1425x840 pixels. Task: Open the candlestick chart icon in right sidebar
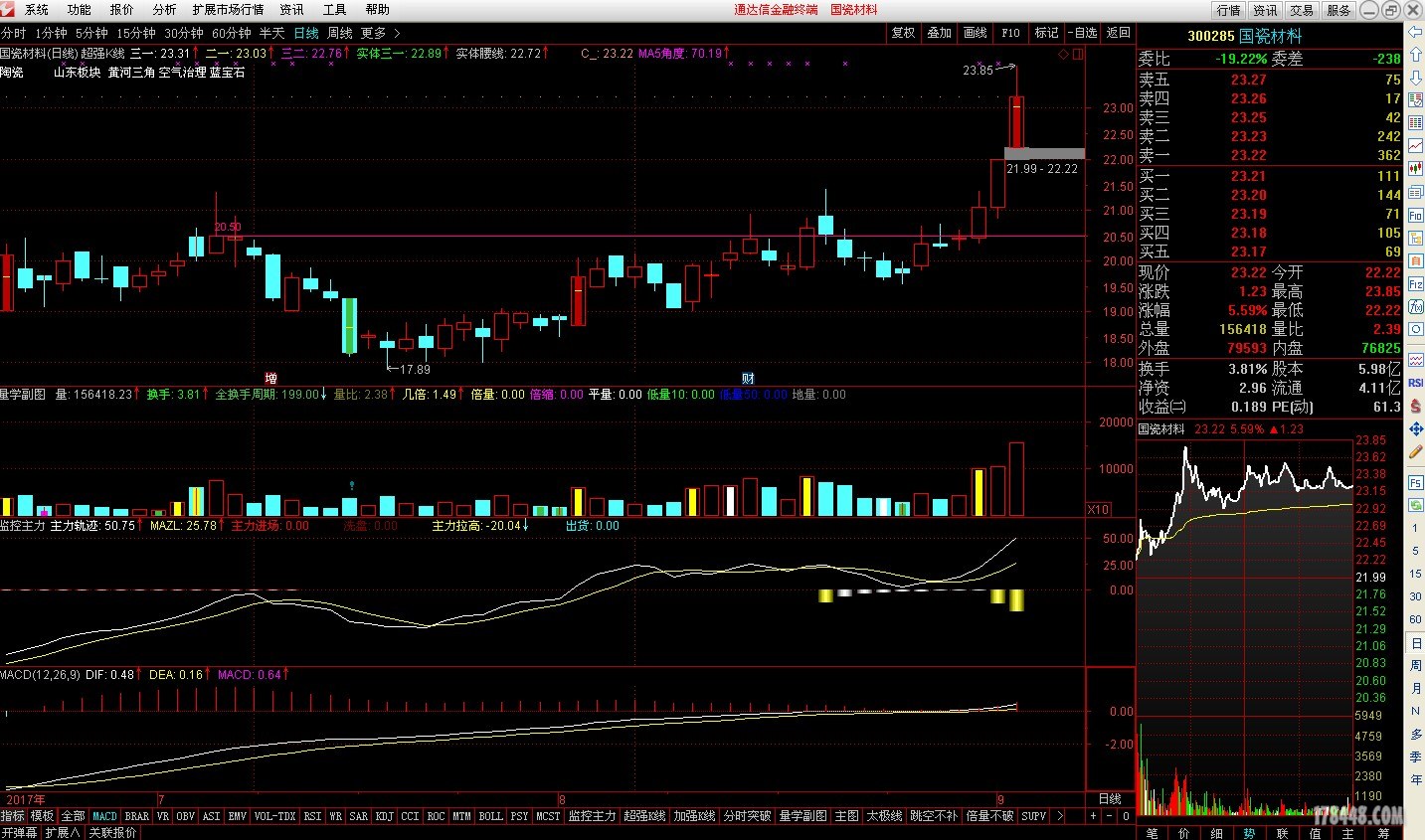[1415, 169]
